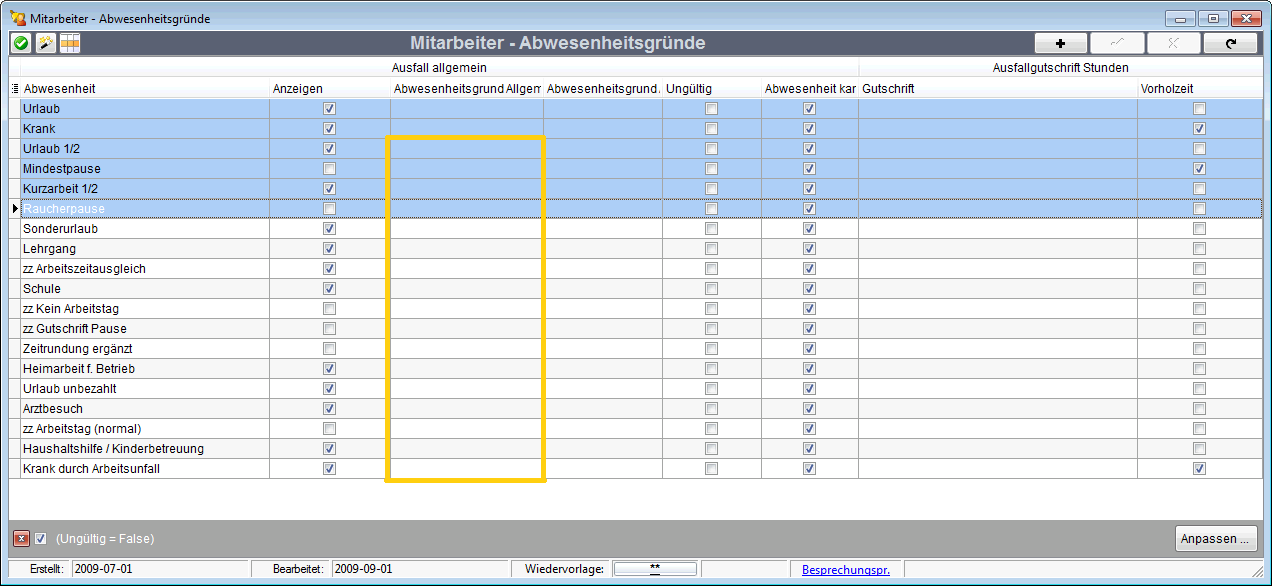Click the Vorholzeit column header
The image size is (1272, 586).
click(1199, 88)
